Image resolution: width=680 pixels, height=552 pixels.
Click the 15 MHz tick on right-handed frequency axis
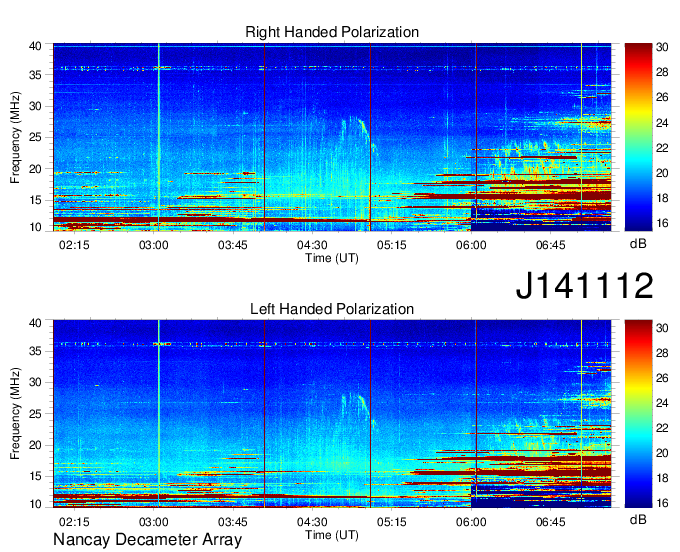click(x=35, y=200)
